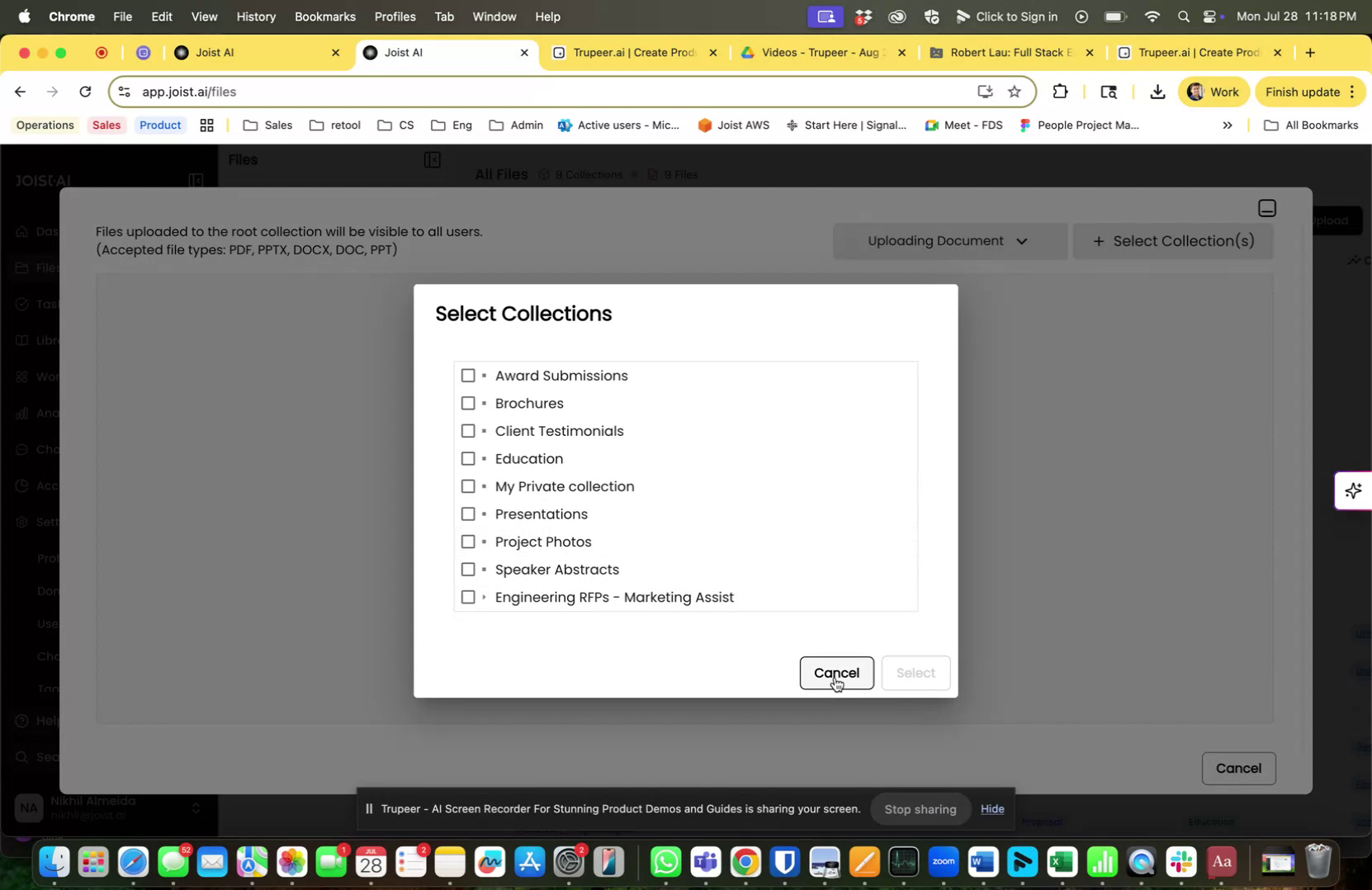Screen dimensions: 1372x890
Task: Open WhatsApp from the Dock
Action: click(665, 862)
